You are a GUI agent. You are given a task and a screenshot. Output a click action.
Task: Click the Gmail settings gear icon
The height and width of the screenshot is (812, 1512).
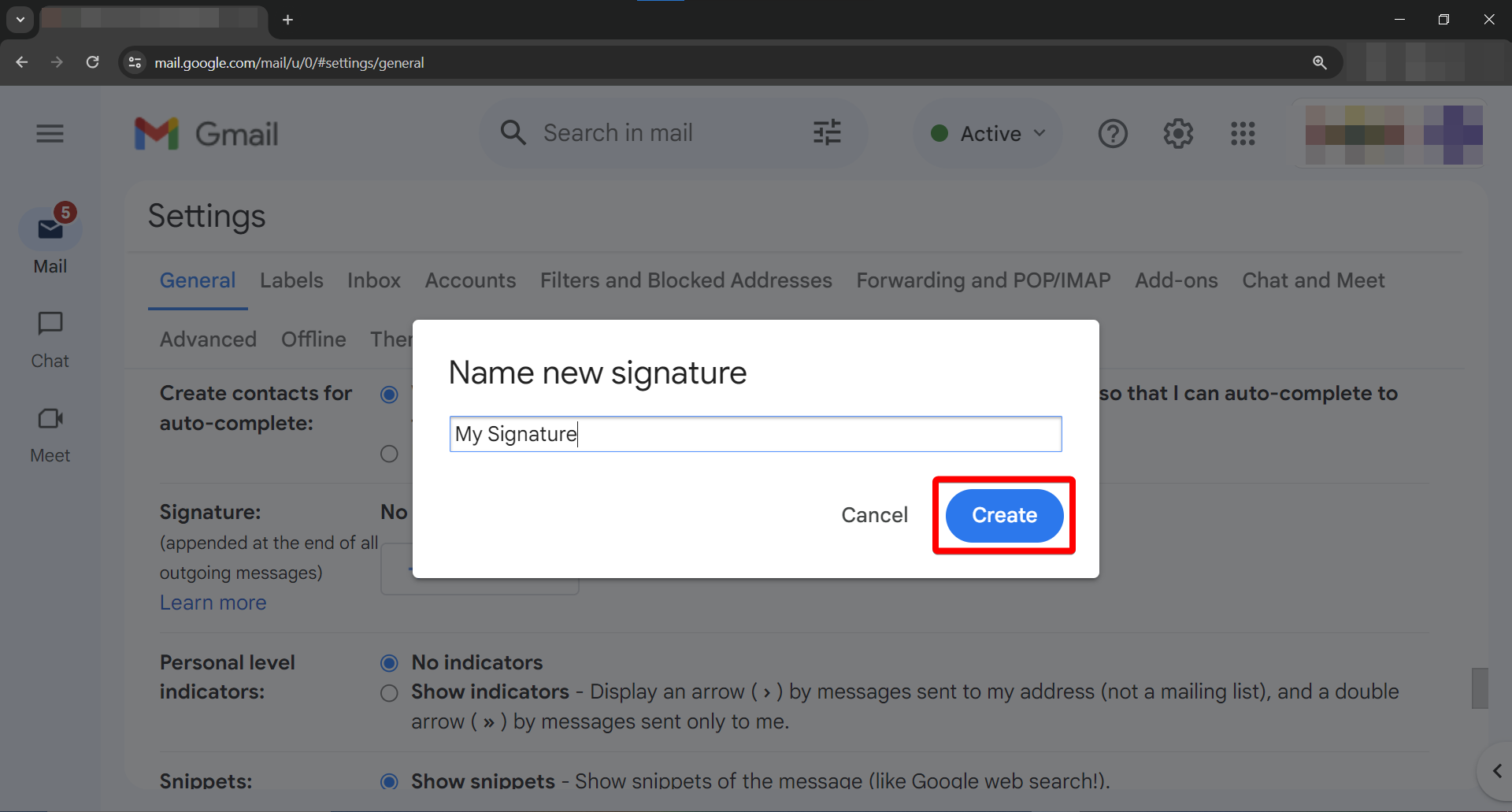click(x=1177, y=134)
